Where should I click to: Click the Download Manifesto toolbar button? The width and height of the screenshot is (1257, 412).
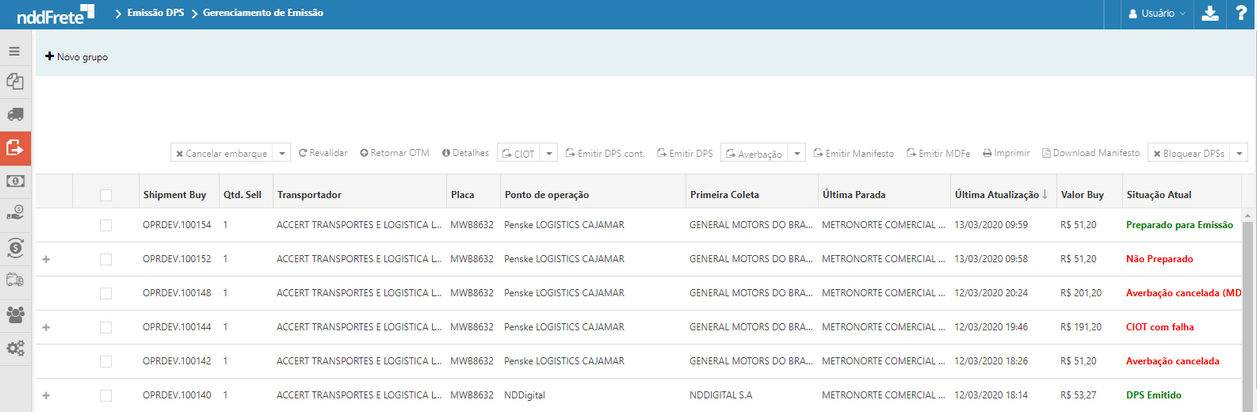tap(1090, 153)
